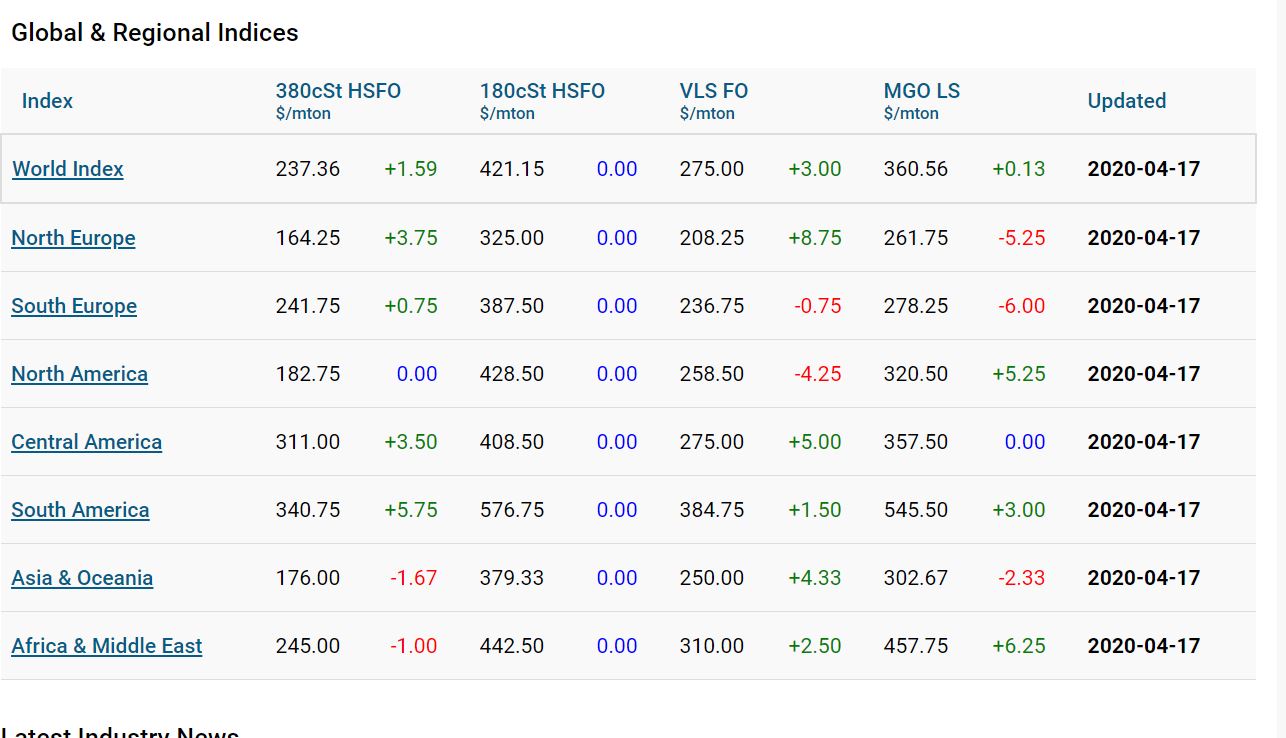Select Asia & Oceania 180cSt price 379.33

[512, 578]
